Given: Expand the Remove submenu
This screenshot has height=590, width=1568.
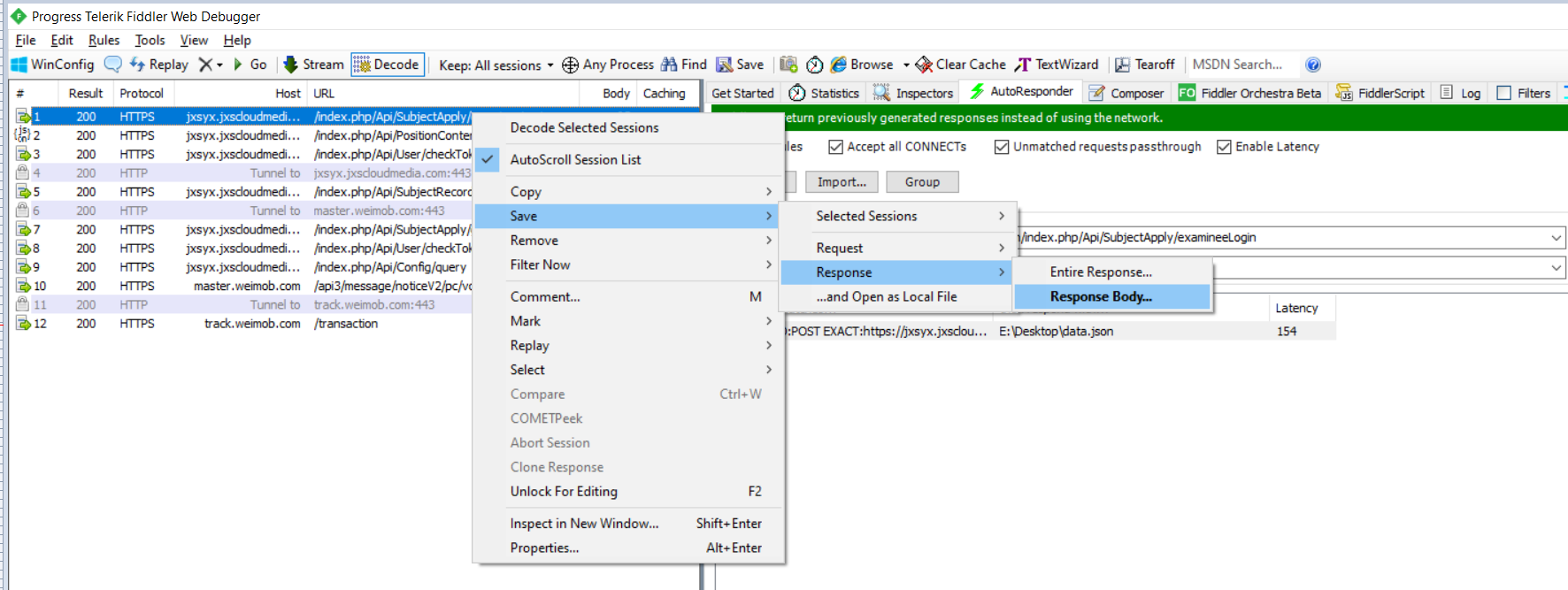Looking at the screenshot, I should click(x=628, y=241).
